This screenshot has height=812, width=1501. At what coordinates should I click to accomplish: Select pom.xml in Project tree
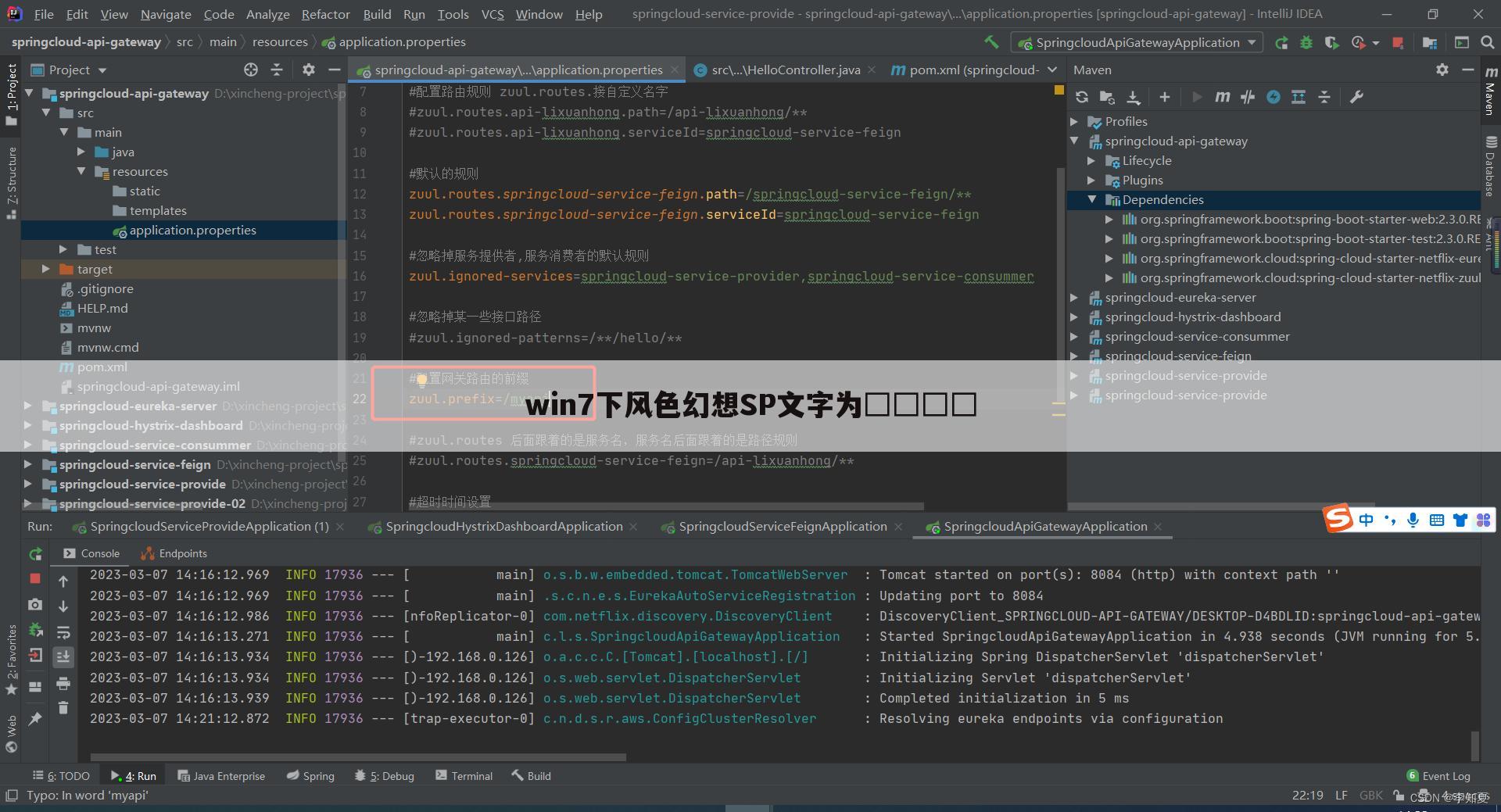coord(102,367)
